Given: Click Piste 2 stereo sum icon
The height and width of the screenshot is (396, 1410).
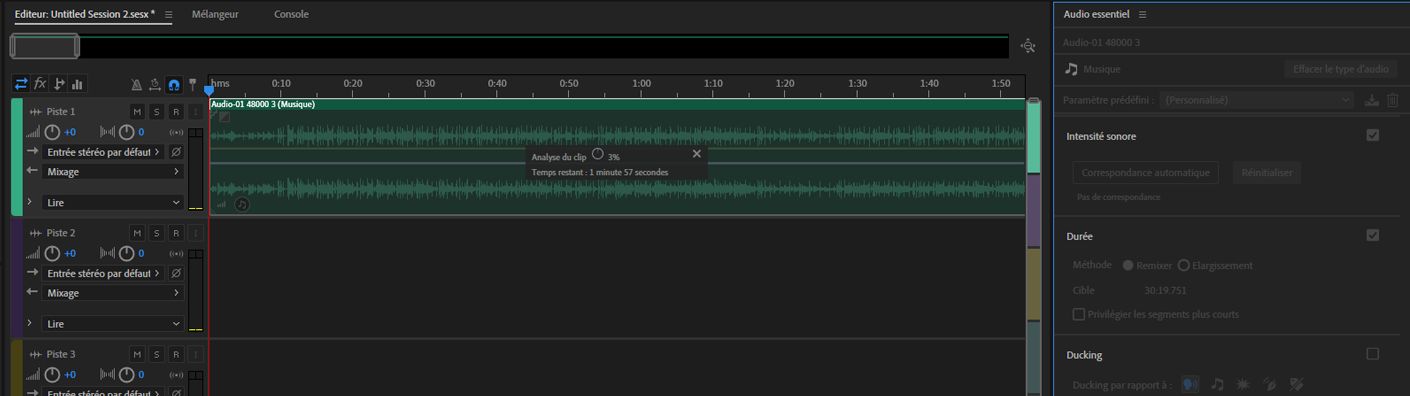Looking at the screenshot, I should point(177,253).
